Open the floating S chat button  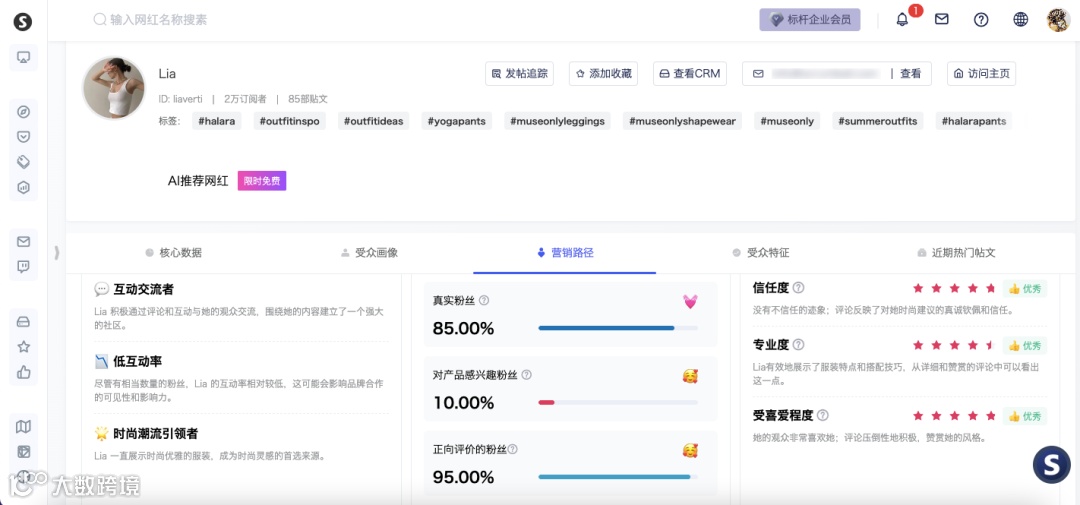(x=1051, y=464)
